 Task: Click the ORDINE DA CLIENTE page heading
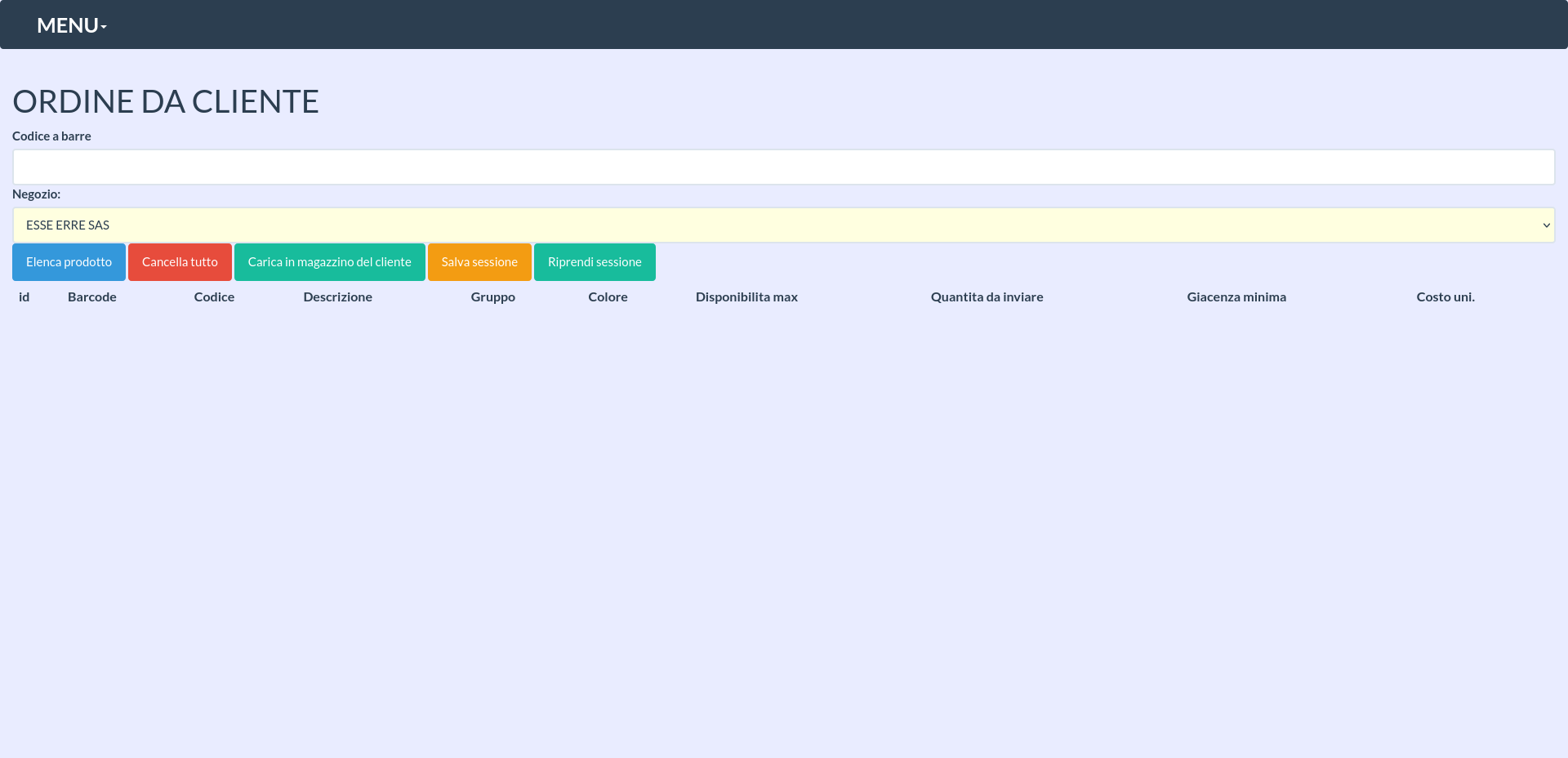point(166,102)
